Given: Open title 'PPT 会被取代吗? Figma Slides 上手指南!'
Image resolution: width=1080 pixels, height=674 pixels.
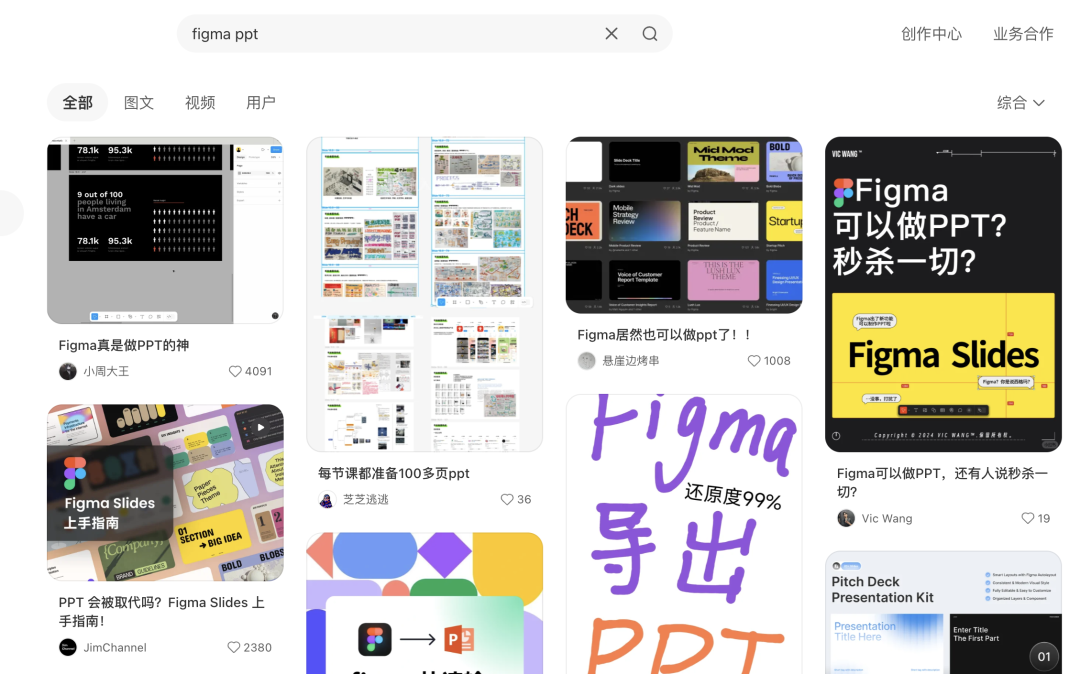Looking at the screenshot, I should click(x=161, y=611).
